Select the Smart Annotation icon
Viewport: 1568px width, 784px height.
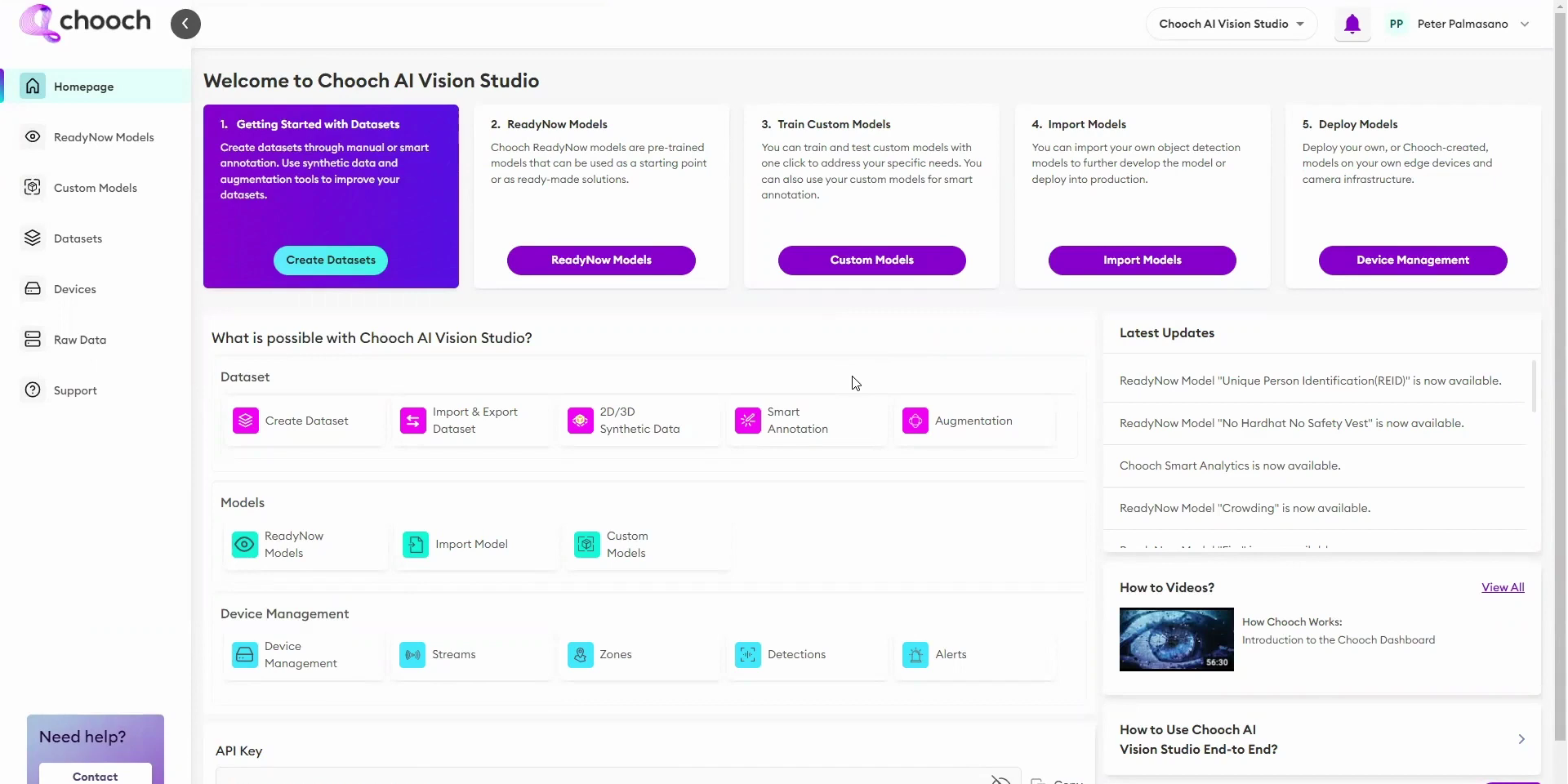(748, 421)
